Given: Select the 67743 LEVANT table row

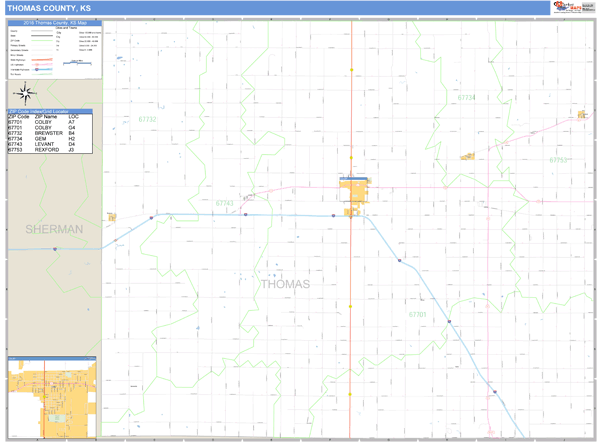Looking at the screenshot, I should (x=50, y=144).
